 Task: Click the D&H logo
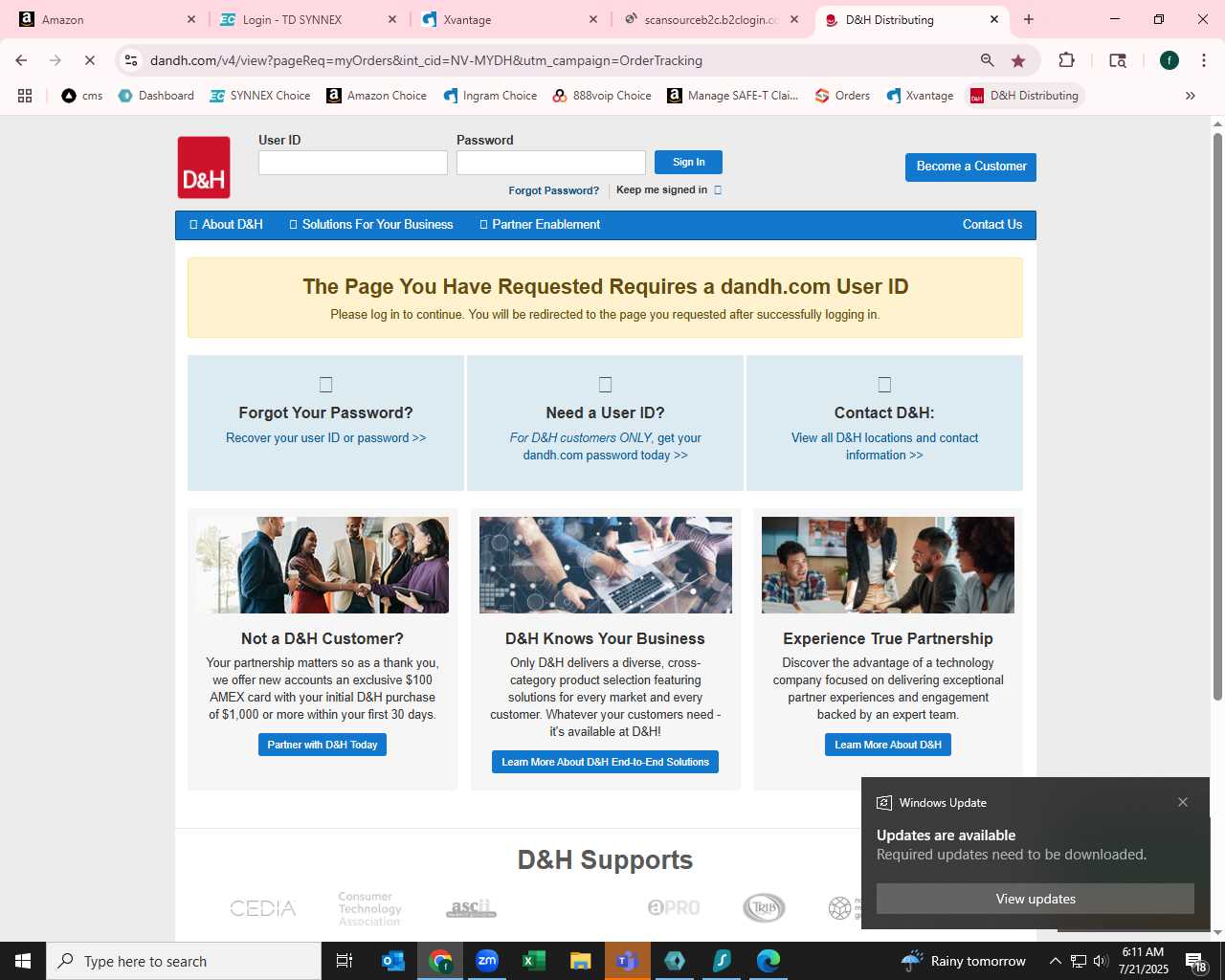pos(204,167)
